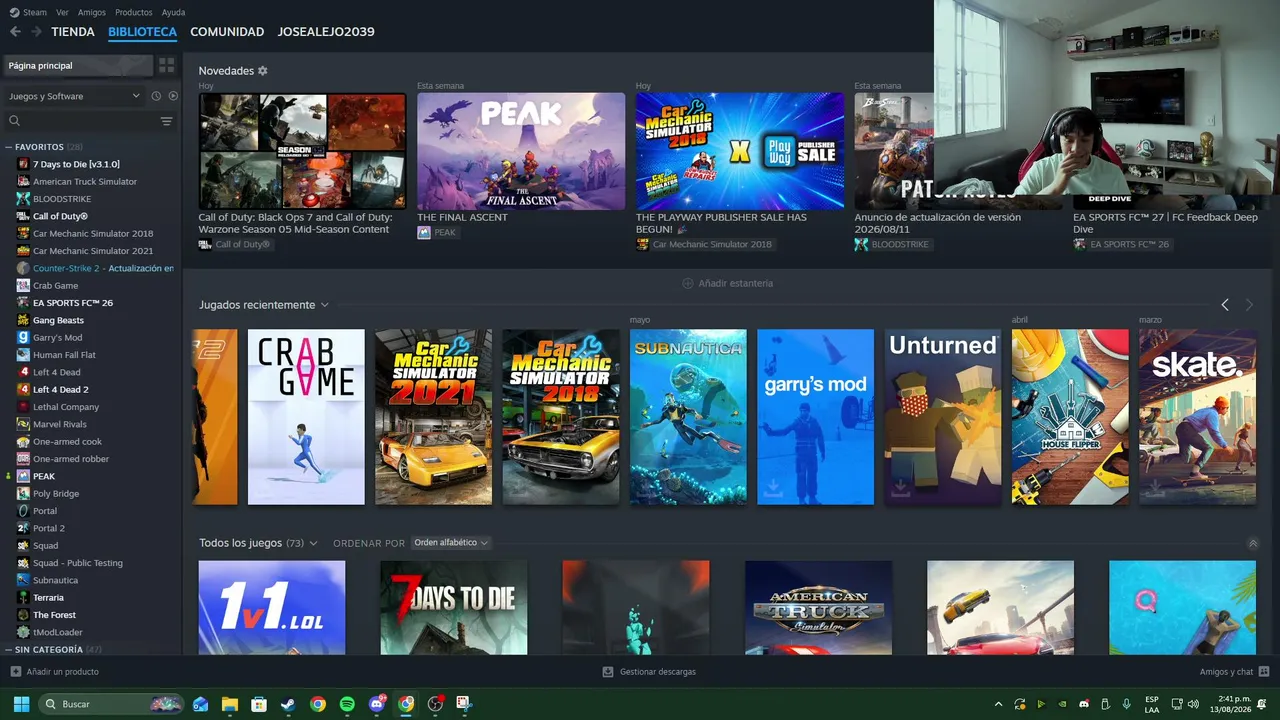1280x720 pixels.
Task: Switch to COMUNIDAD tab
Action: [227, 32]
